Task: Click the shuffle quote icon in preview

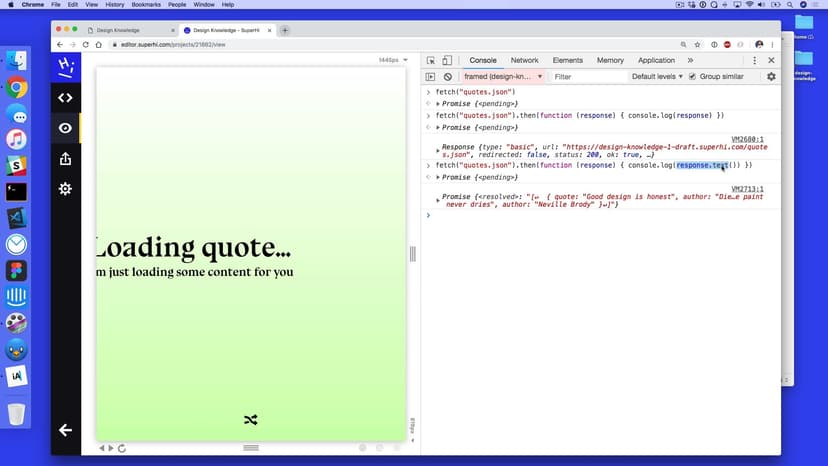Action: (x=250, y=420)
